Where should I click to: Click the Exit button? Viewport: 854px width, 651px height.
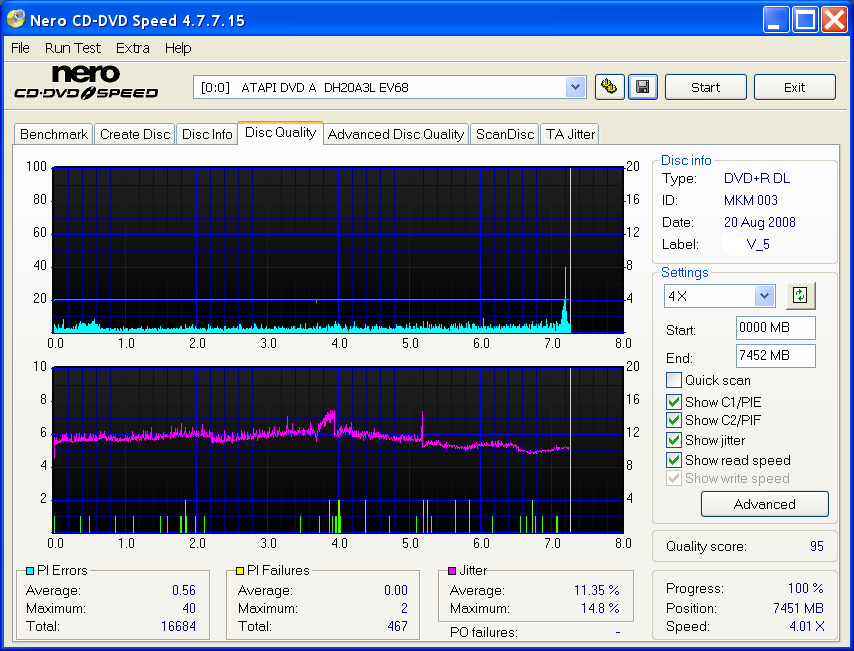tap(794, 87)
